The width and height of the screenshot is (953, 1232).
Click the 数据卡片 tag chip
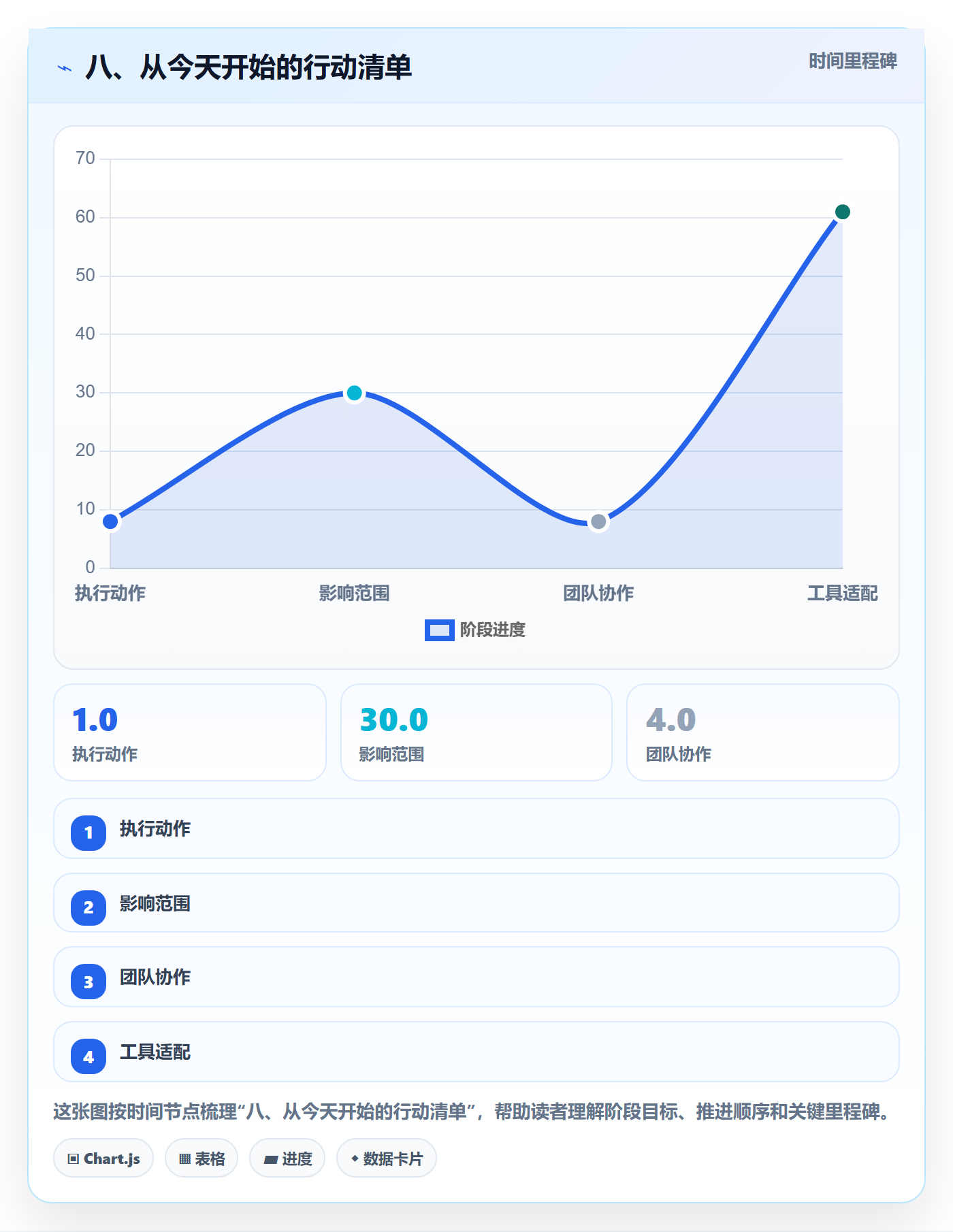point(387,1158)
